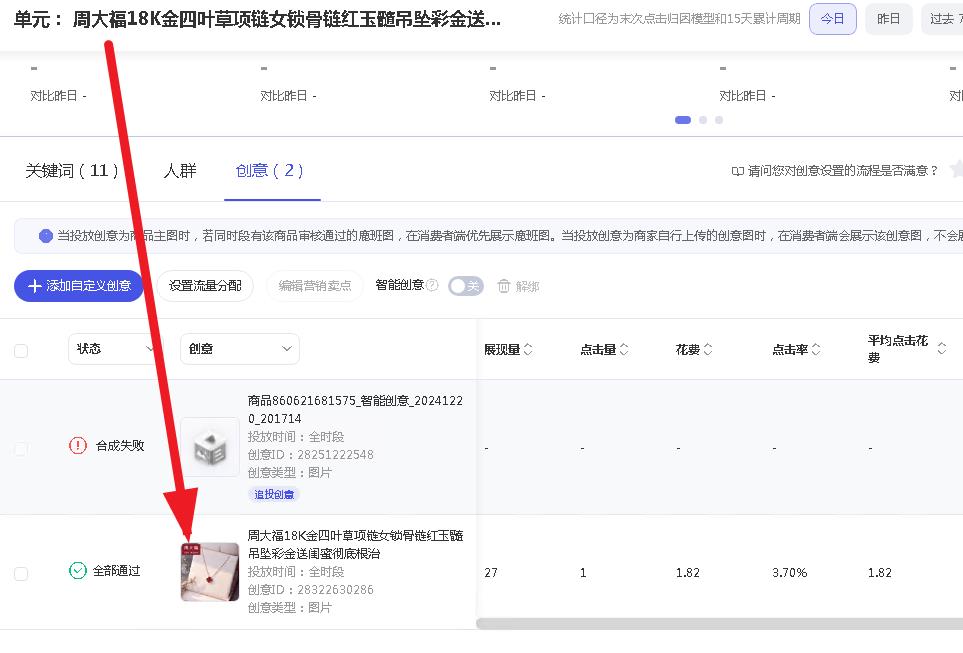Viewport: 963px width, 653px height.
Task: Click the 编辑营销卖点 button
Action: point(315,286)
